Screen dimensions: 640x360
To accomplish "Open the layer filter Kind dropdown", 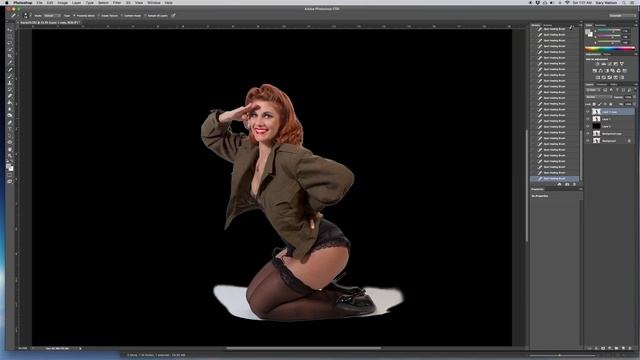I will tap(592, 90).
